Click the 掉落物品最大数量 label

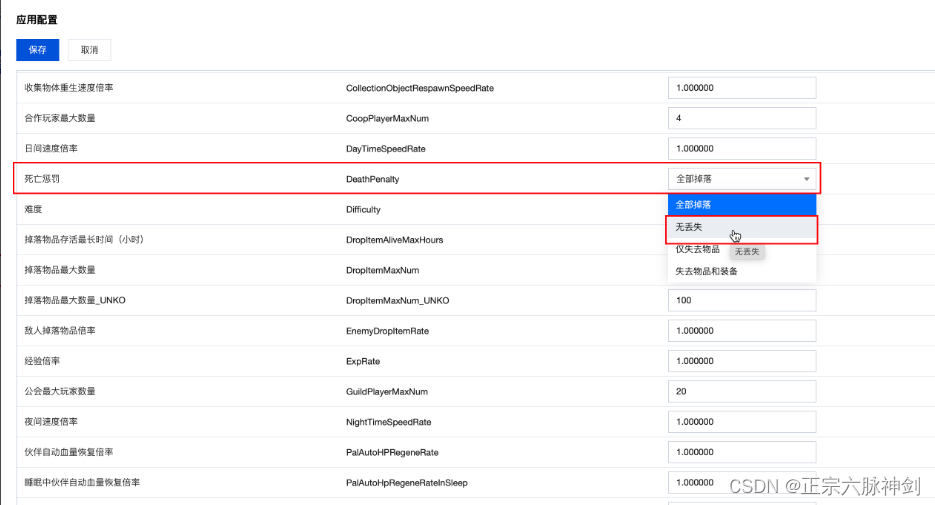[60, 270]
